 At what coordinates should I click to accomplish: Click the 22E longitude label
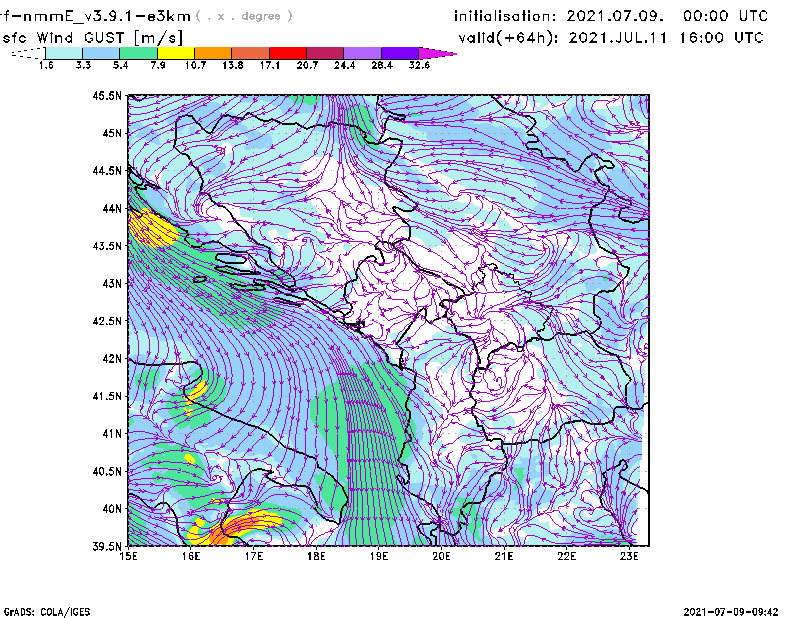tap(566, 556)
